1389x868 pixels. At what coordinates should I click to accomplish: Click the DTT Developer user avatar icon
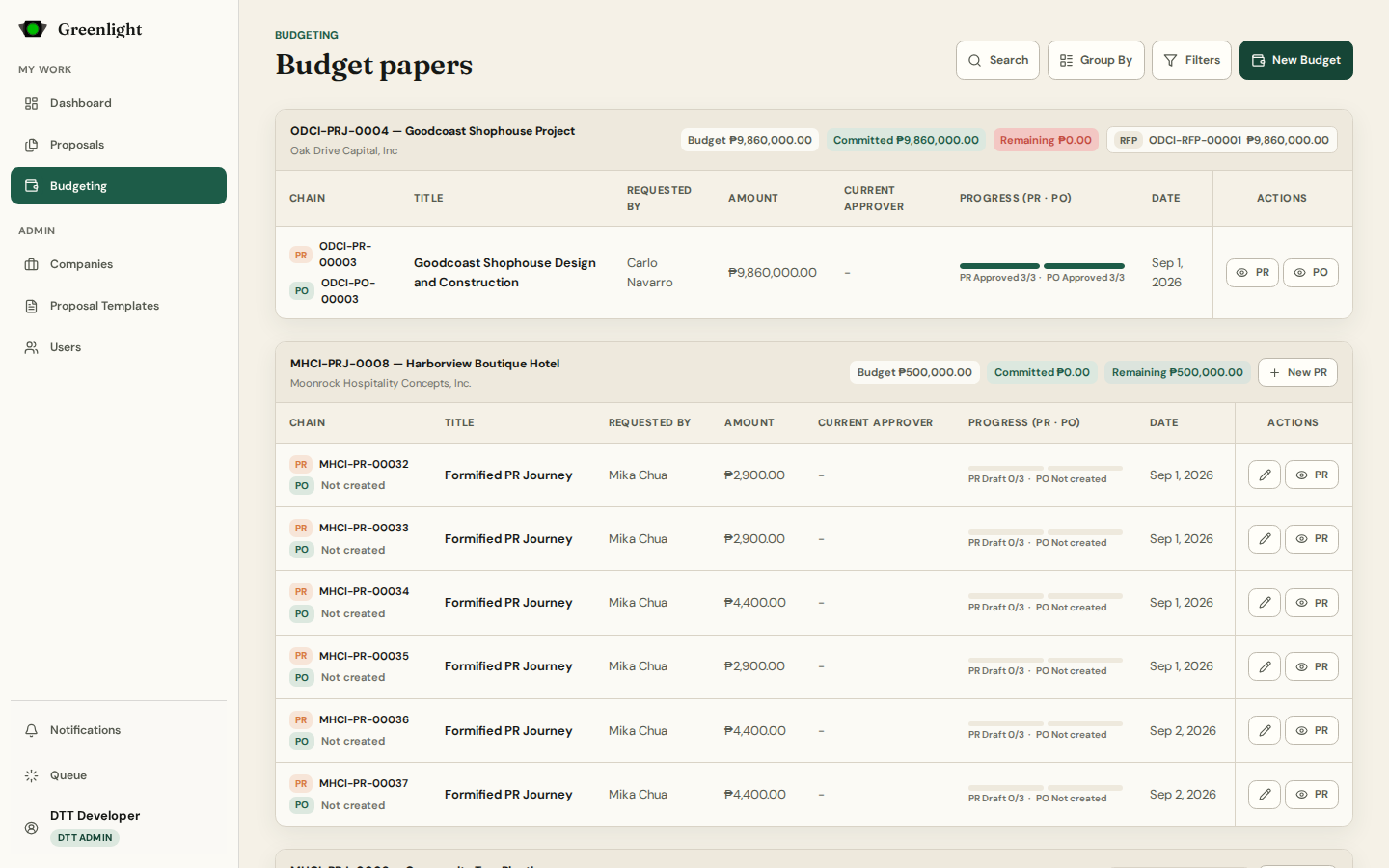click(32, 827)
